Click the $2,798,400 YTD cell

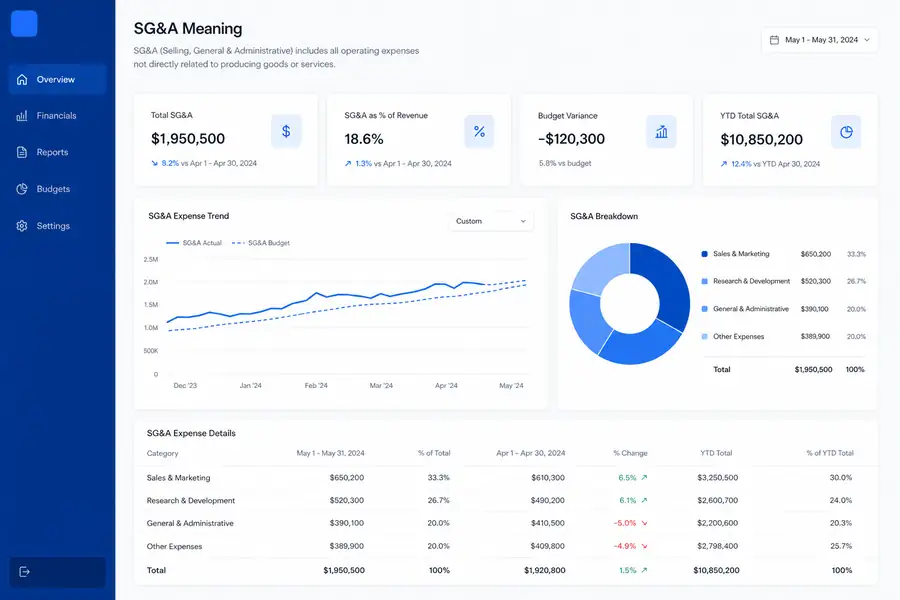[717, 546]
